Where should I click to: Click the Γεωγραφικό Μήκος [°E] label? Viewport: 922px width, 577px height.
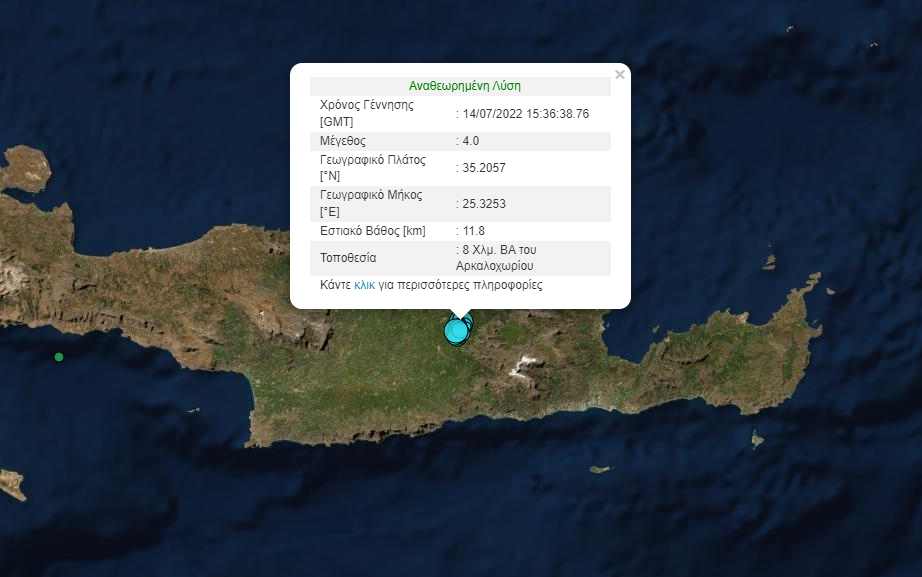pyautogui.click(x=371, y=204)
